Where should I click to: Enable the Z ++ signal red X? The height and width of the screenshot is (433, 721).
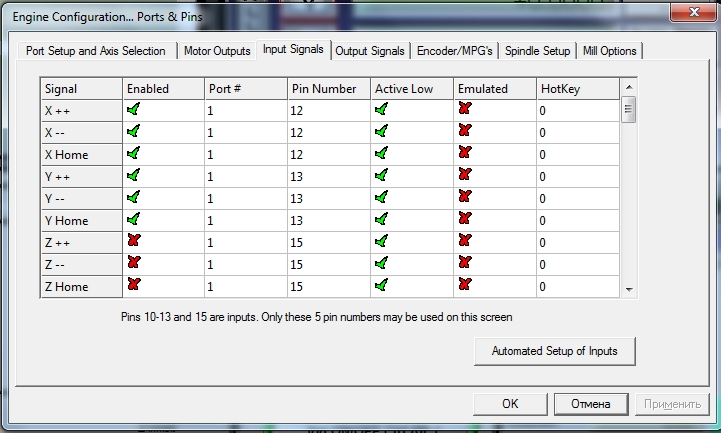click(x=134, y=240)
